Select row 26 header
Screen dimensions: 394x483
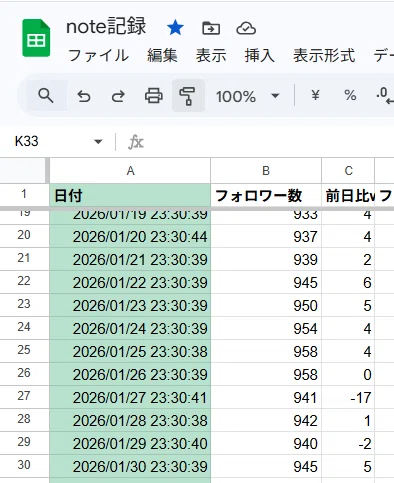[x=24, y=373]
